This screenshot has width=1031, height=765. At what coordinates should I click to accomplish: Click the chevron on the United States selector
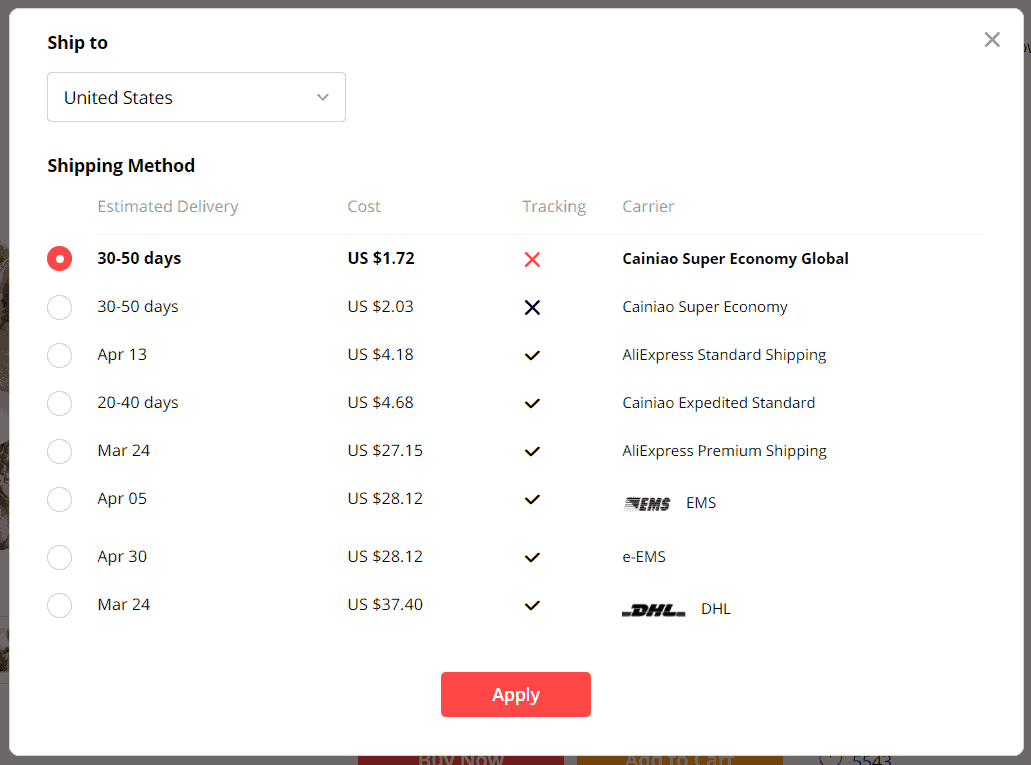(322, 97)
